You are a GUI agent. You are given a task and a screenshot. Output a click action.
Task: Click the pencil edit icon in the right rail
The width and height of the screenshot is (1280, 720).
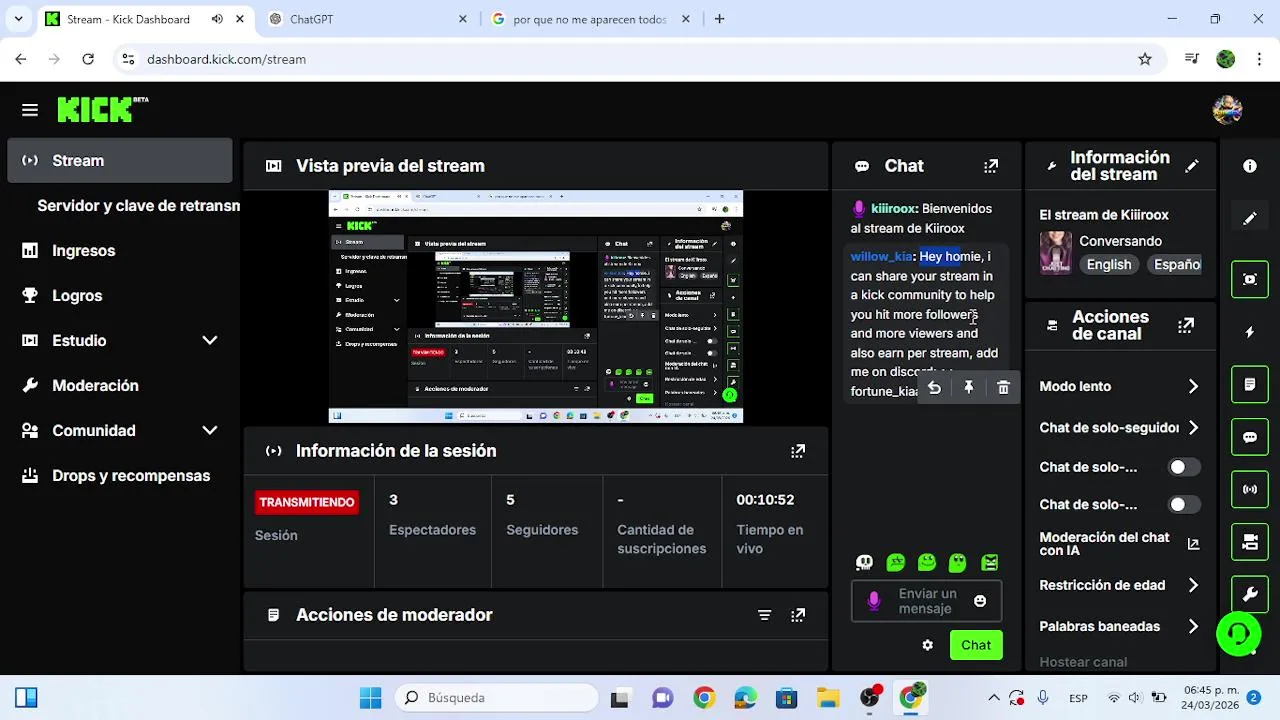coord(1250,218)
